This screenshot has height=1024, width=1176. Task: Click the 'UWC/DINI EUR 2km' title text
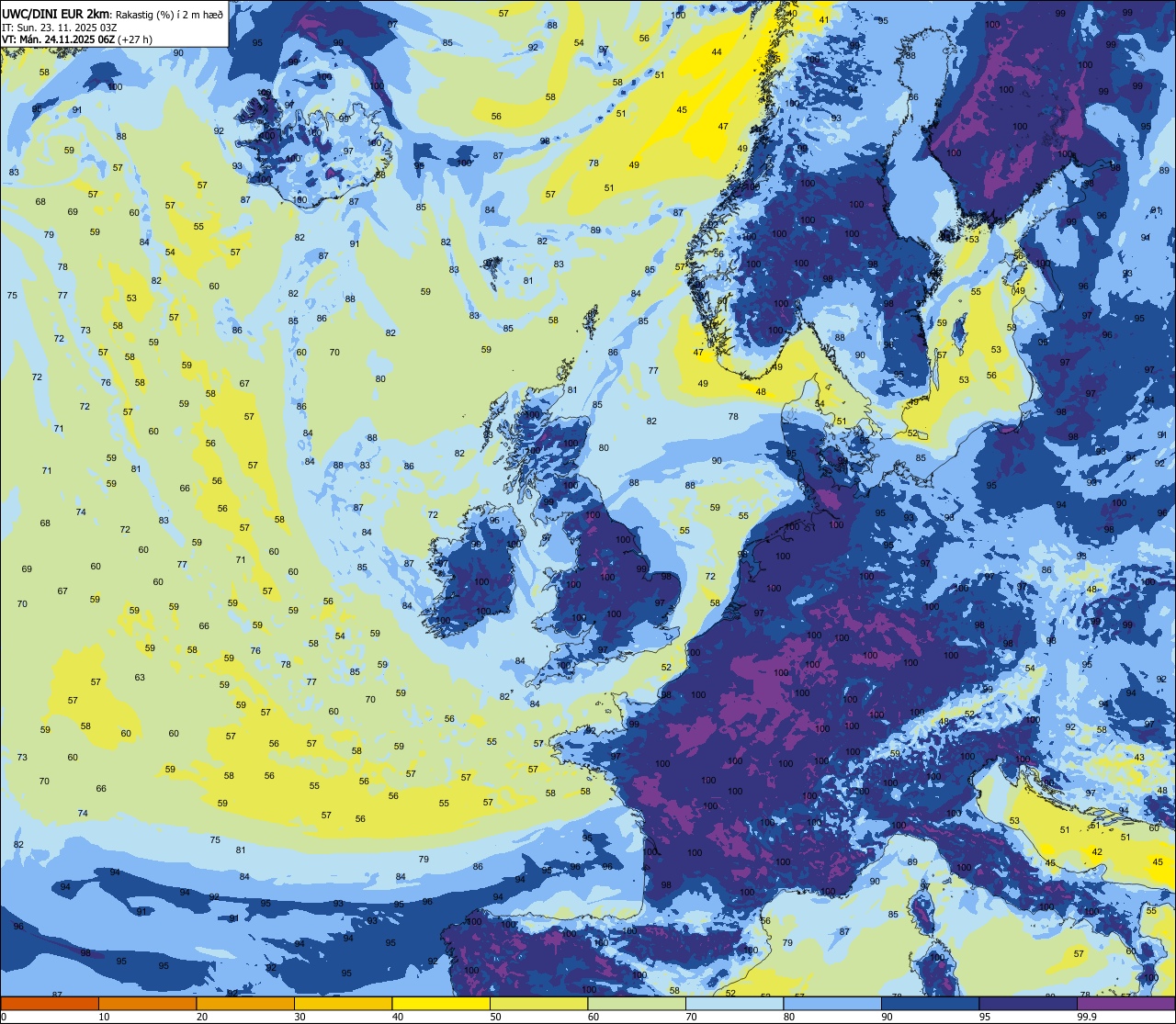[x=56, y=13]
